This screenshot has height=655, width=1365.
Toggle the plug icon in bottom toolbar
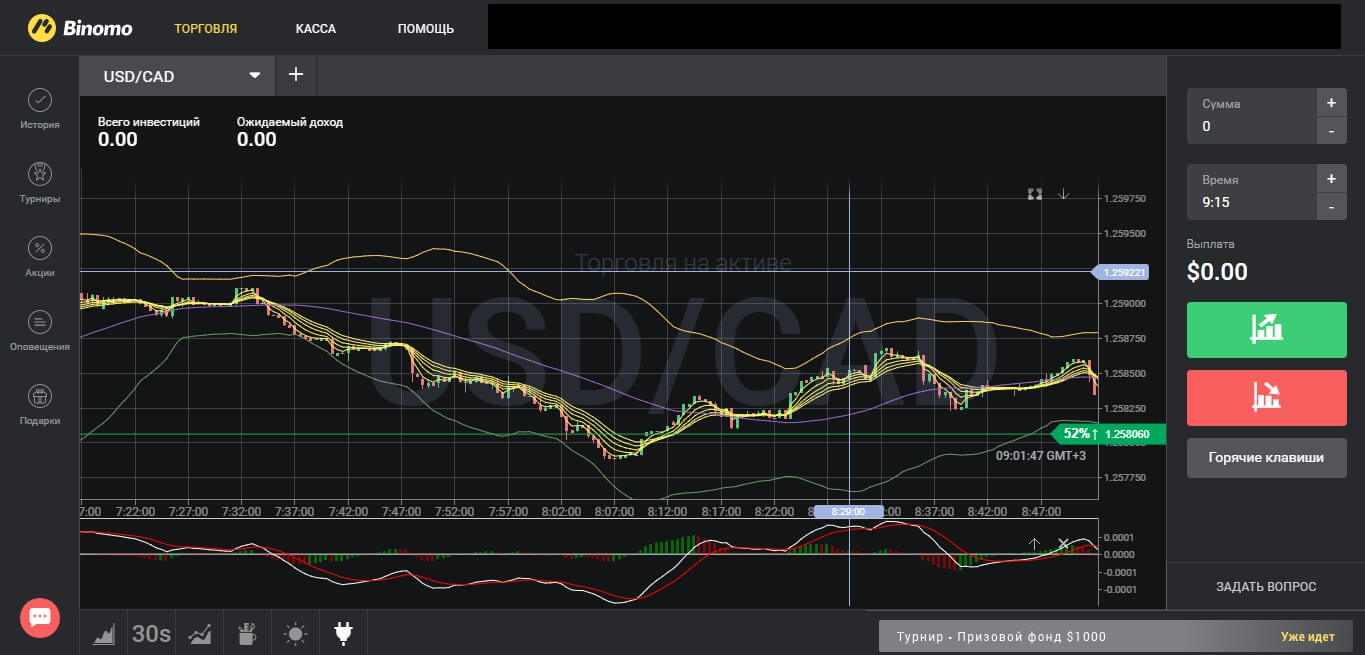(343, 633)
